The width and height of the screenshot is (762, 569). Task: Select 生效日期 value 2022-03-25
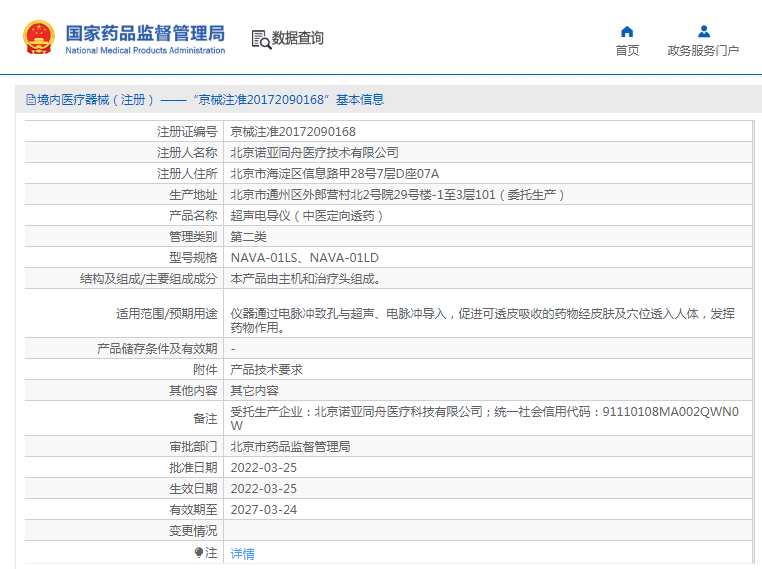263,488
